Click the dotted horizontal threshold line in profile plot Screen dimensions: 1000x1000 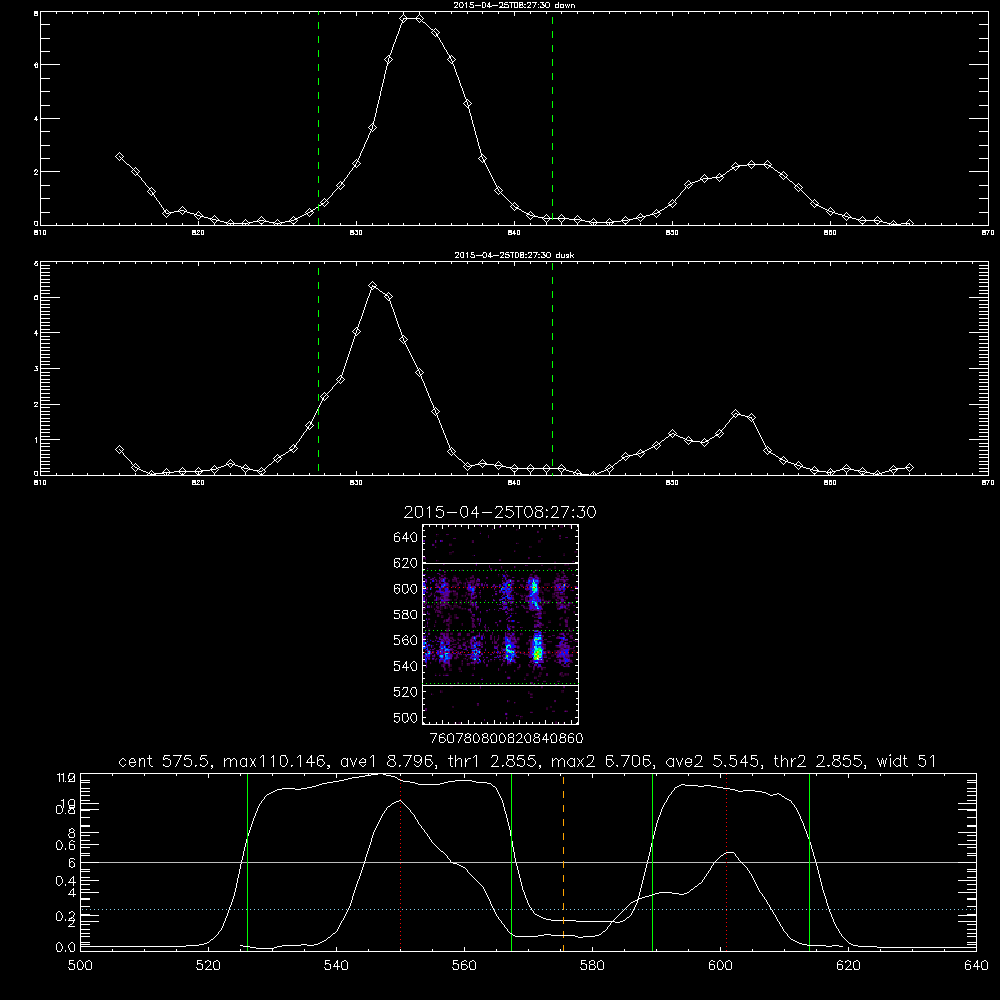click(x=528, y=909)
